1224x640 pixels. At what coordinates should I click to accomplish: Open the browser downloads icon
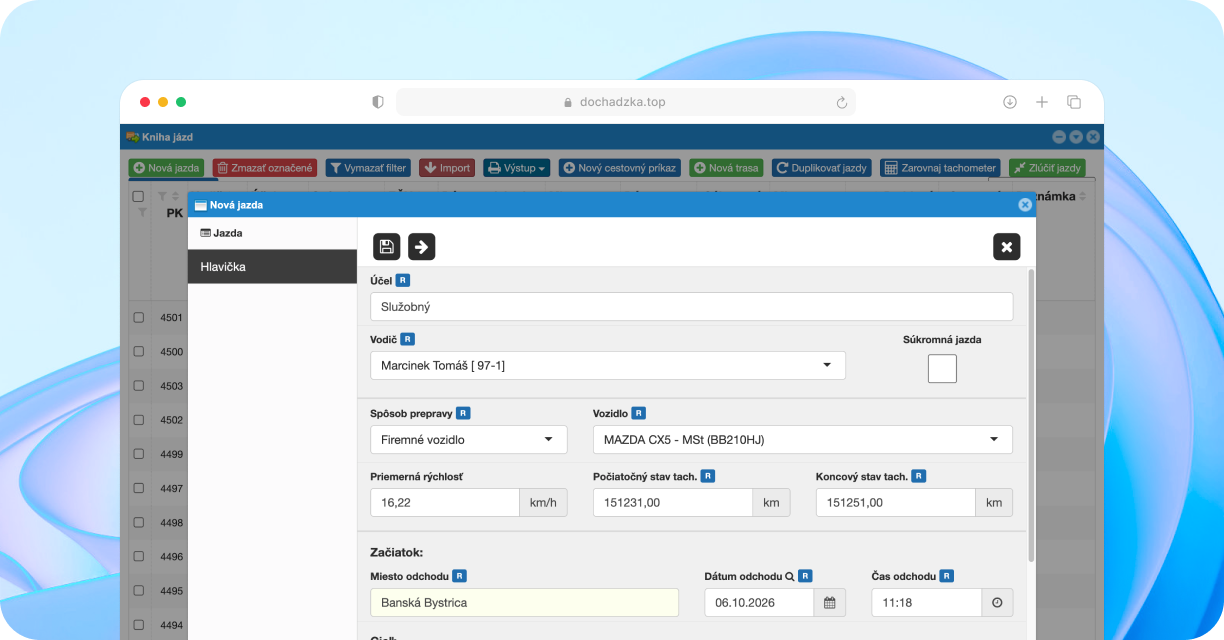[1010, 102]
